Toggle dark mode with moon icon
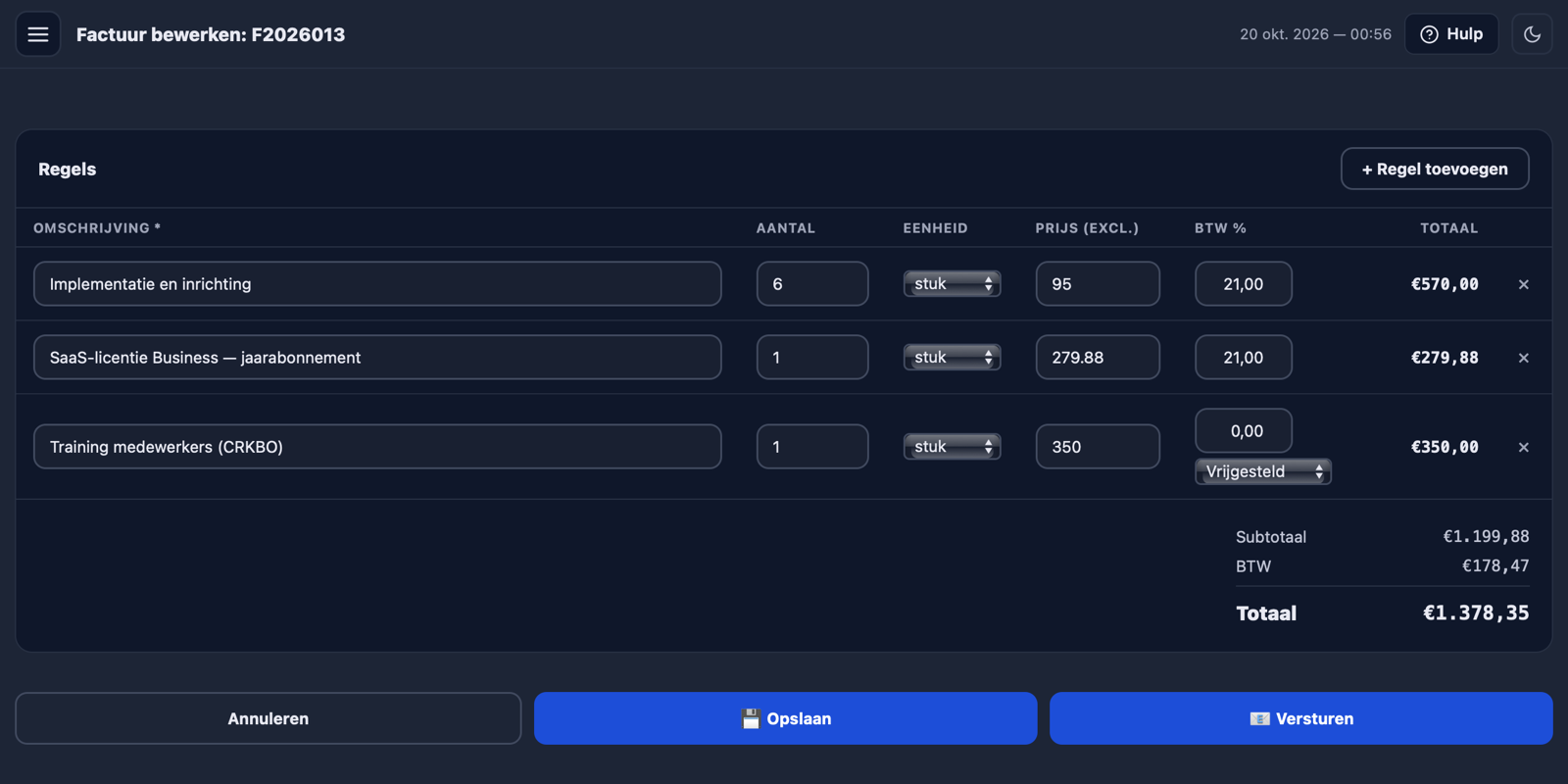The image size is (1568, 784). click(1532, 34)
